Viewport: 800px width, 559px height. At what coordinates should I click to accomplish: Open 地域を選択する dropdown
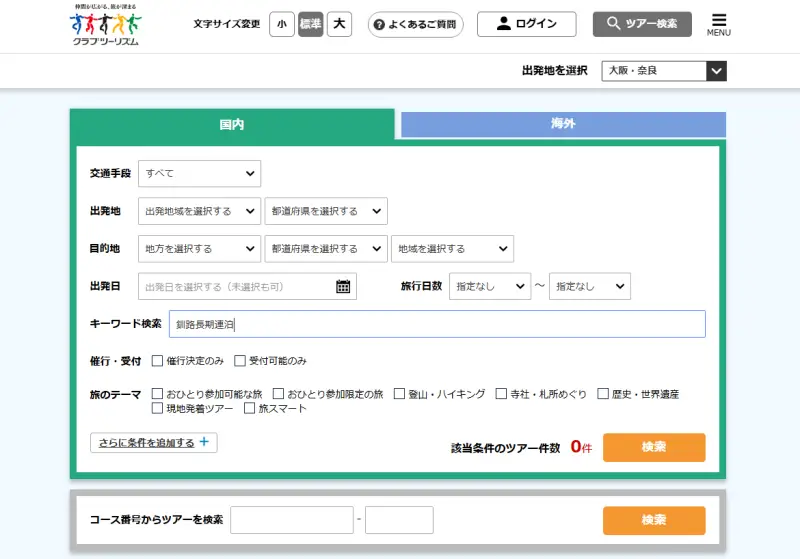pos(453,249)
